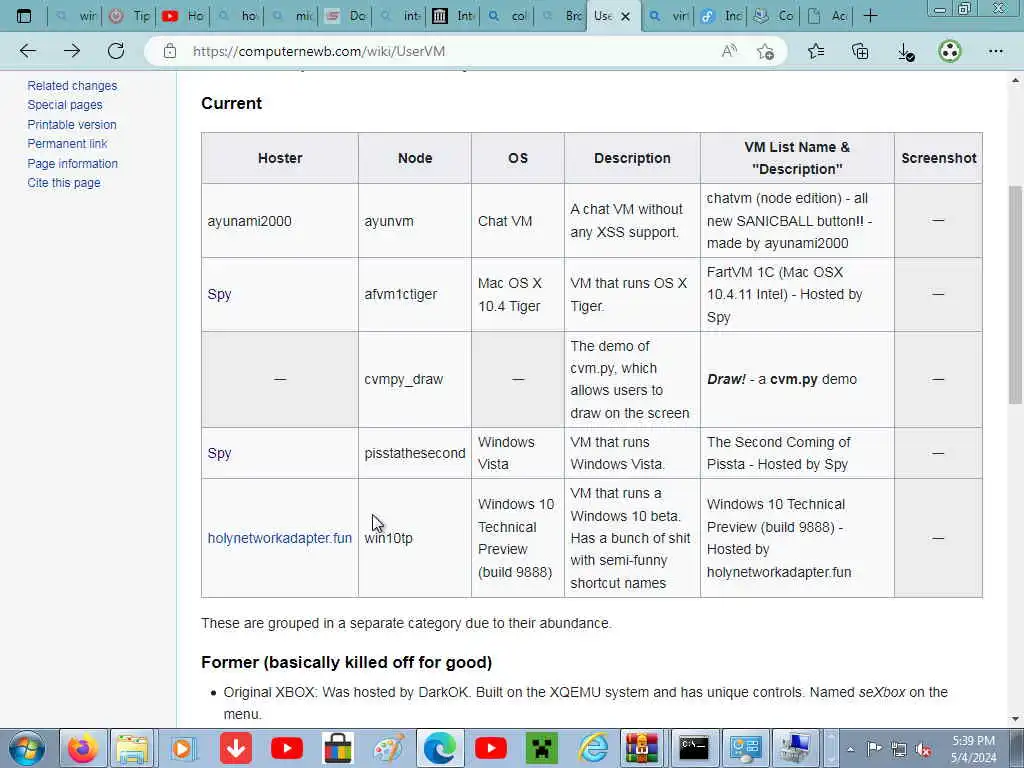Launch Firefox from the taskbar

[82, 748]
